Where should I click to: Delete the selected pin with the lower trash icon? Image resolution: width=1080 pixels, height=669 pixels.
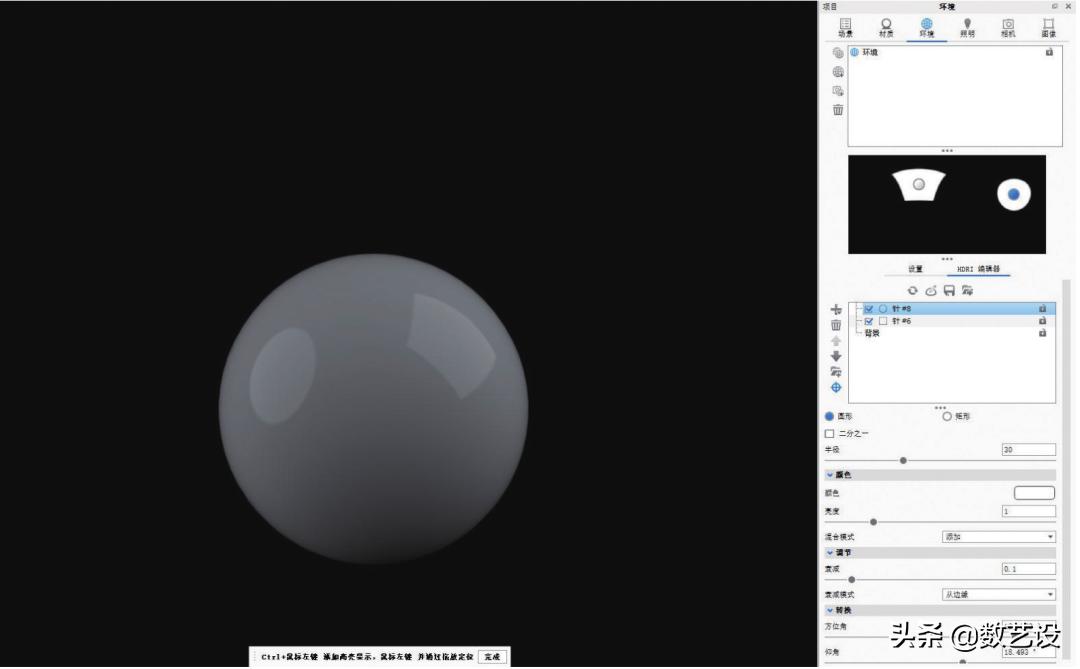click(836, 325)
